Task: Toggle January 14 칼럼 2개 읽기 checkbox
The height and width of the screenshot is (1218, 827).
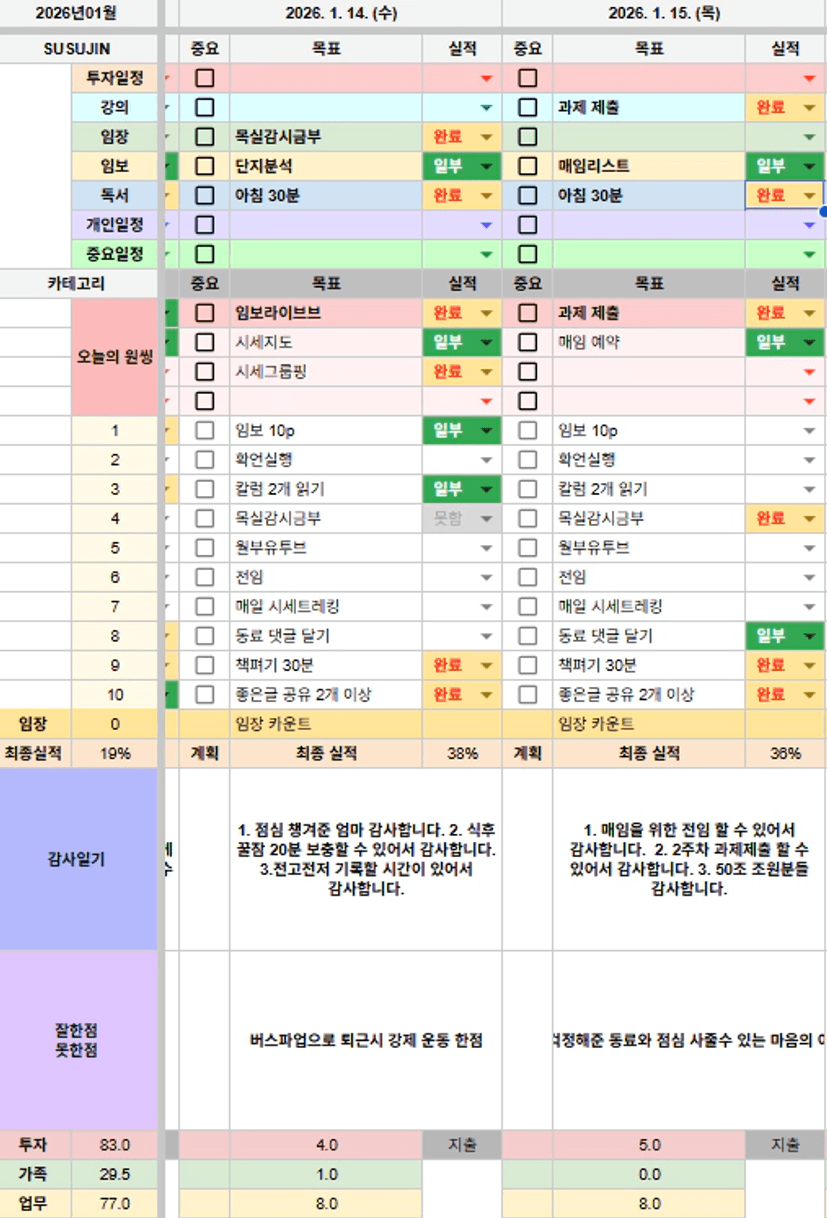Action: (x=205, y=489)
